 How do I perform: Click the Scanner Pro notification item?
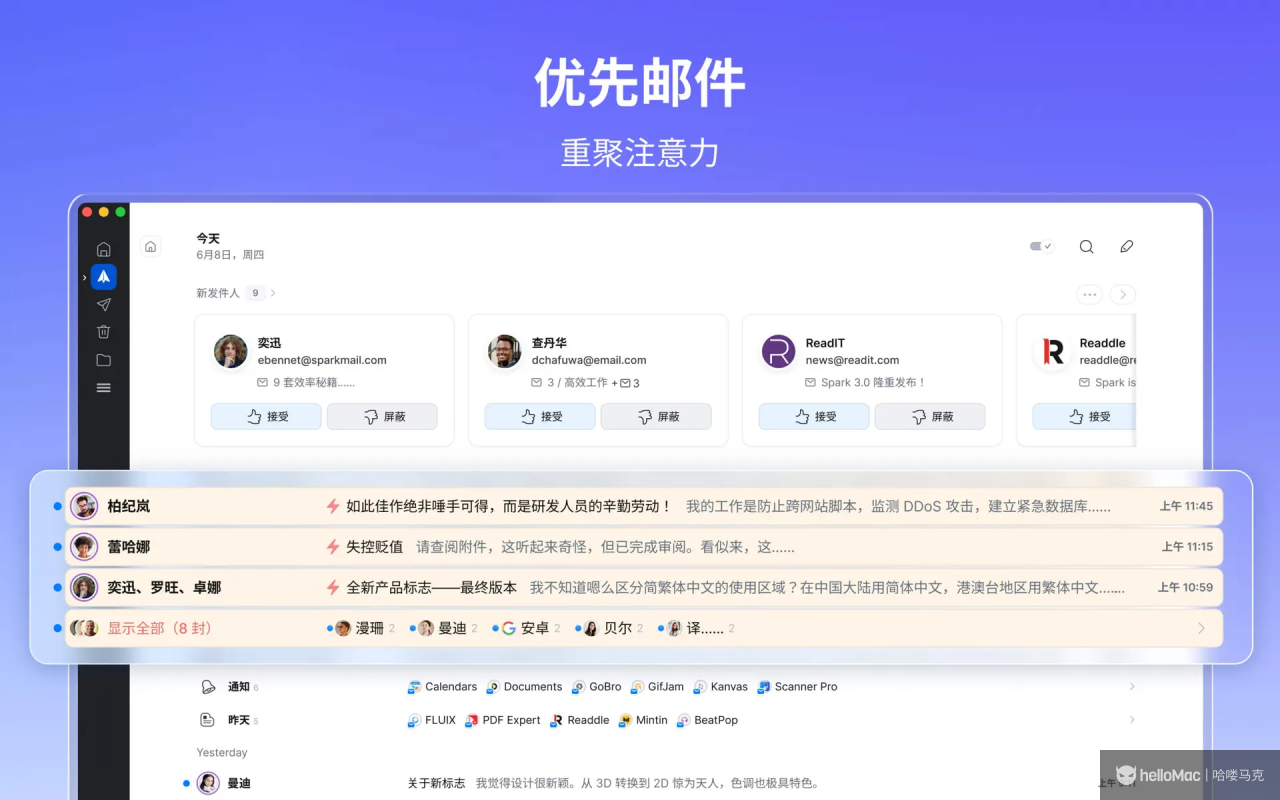[x=797, y=687]
